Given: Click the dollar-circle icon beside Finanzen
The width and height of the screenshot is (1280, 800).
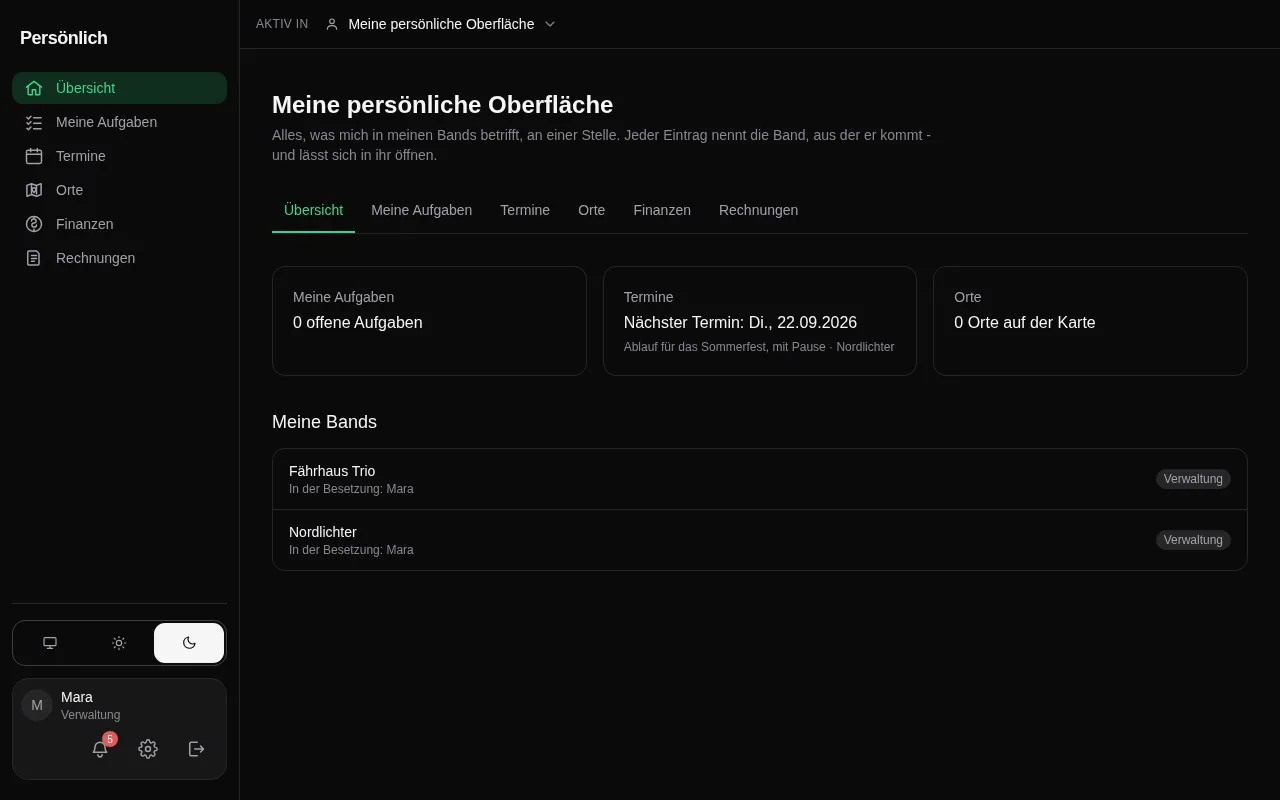Looking at the screenshot, I should coord(34,224).
